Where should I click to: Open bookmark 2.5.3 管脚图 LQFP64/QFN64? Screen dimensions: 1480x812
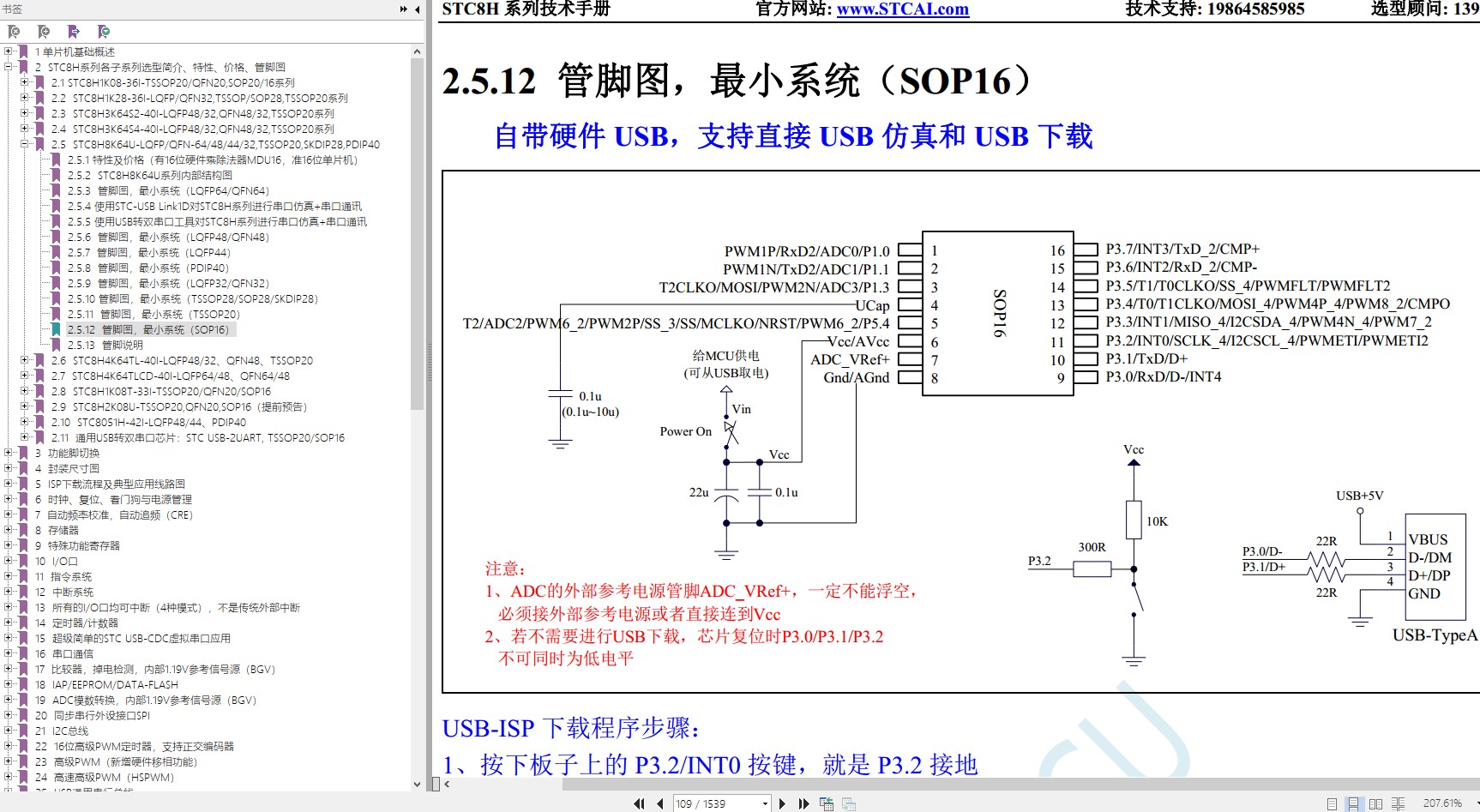point(168,190)
